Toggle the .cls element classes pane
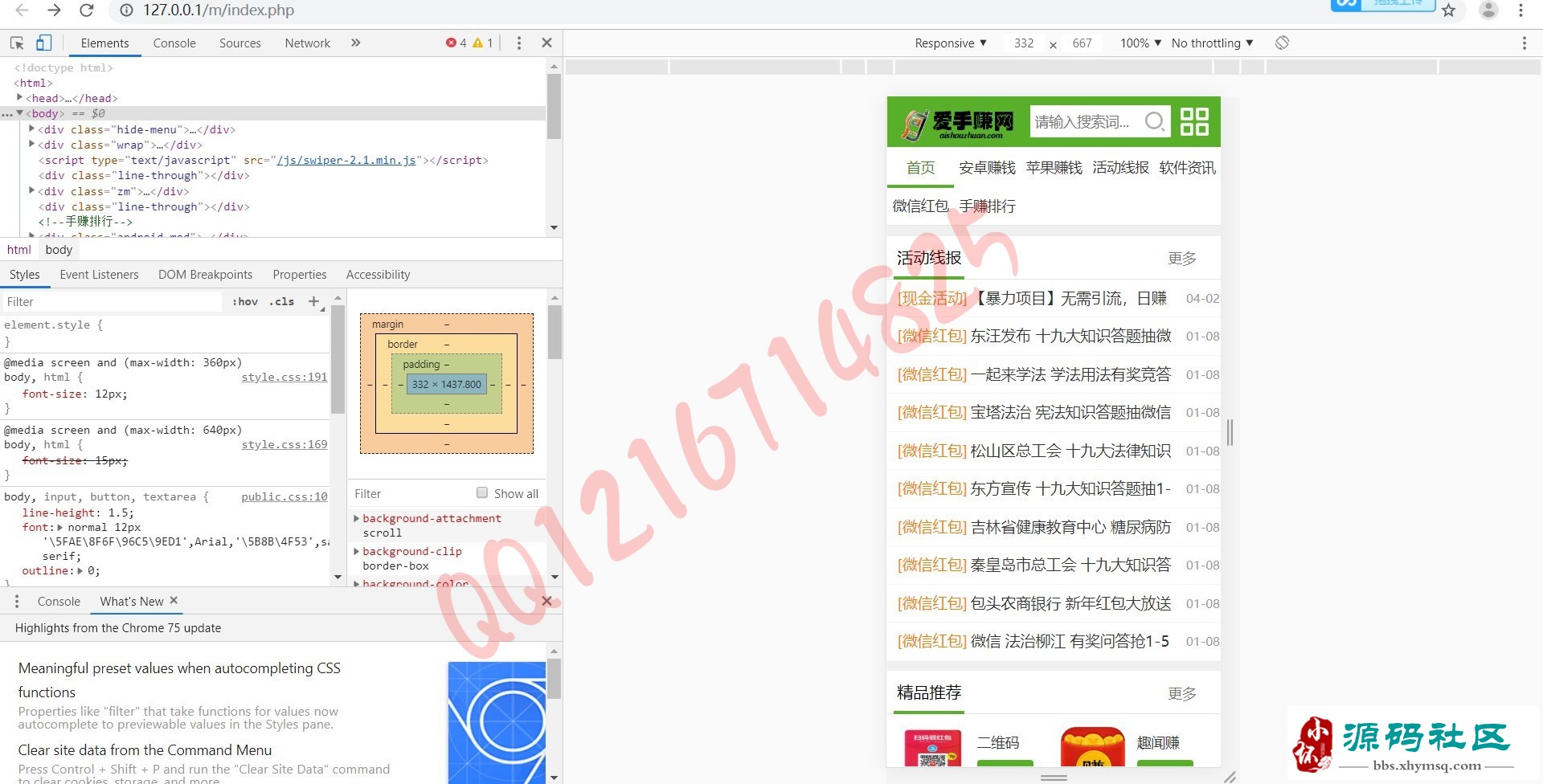This screenshot has width=1543, height=784. [282, 302]
